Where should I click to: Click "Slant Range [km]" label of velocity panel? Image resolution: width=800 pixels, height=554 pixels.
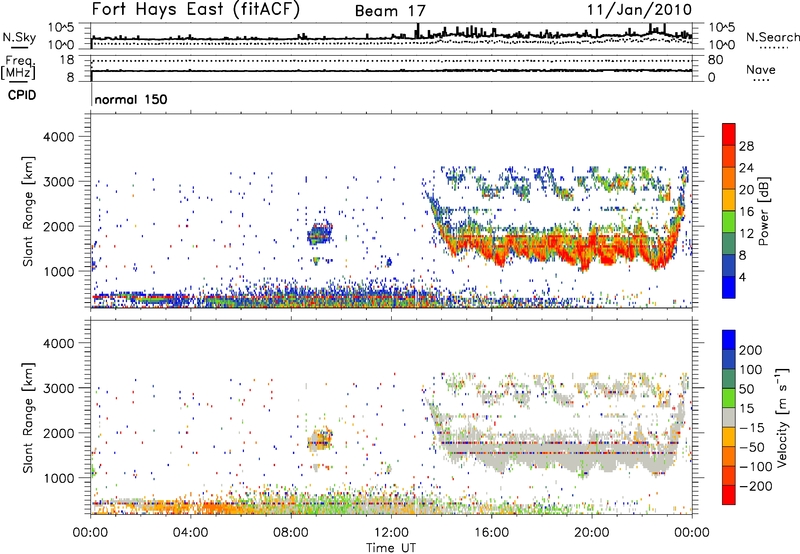tap(28, 418)
